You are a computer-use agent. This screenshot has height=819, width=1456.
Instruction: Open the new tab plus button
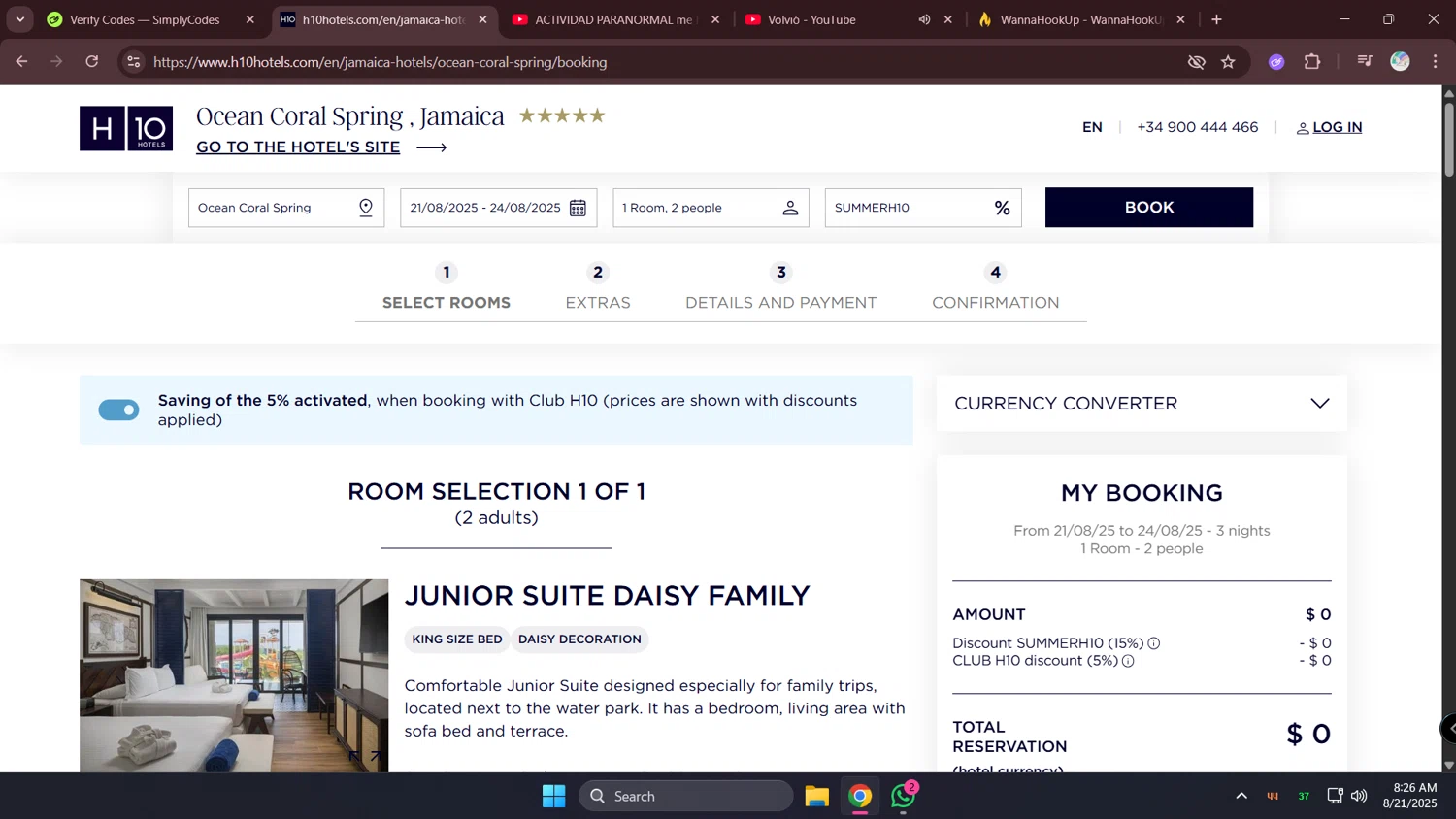click(x=1216, y=19)
